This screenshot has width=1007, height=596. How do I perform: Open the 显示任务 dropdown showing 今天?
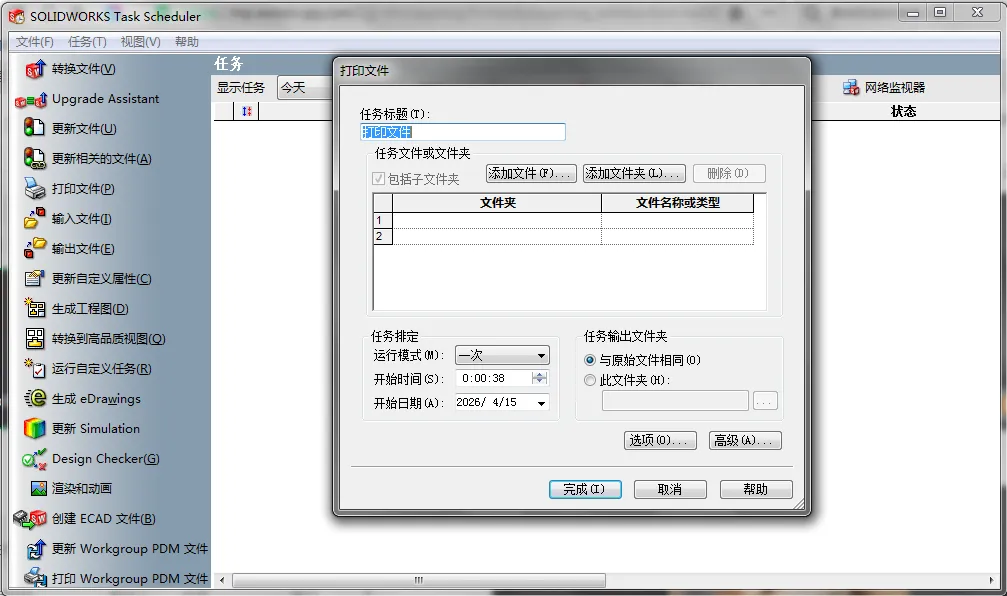[x=304, y=87]
